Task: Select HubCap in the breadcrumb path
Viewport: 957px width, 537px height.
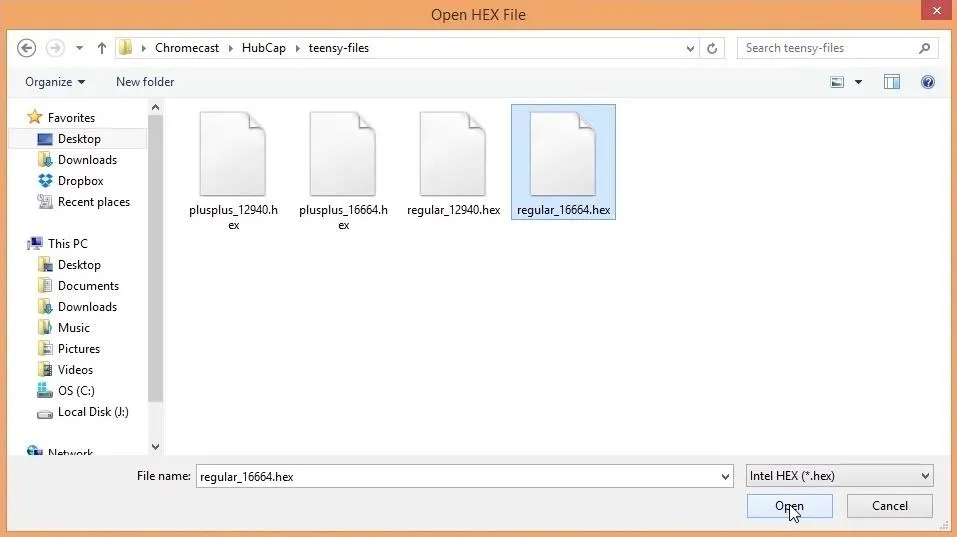Action: coord(264,48)
